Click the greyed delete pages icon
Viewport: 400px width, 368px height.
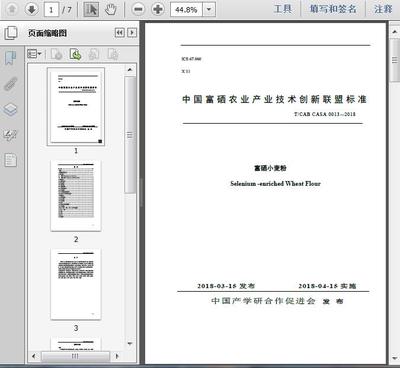57,54
